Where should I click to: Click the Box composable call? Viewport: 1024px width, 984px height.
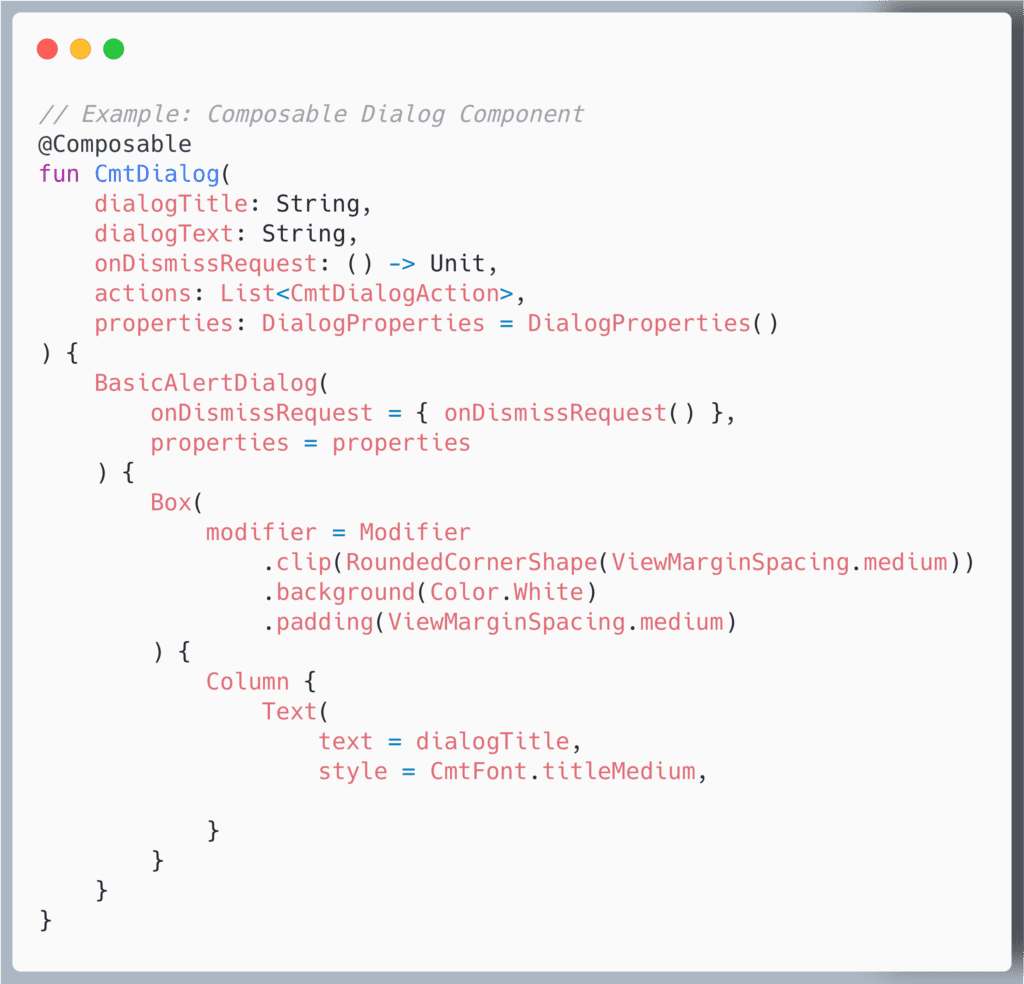tap(170, 502)
